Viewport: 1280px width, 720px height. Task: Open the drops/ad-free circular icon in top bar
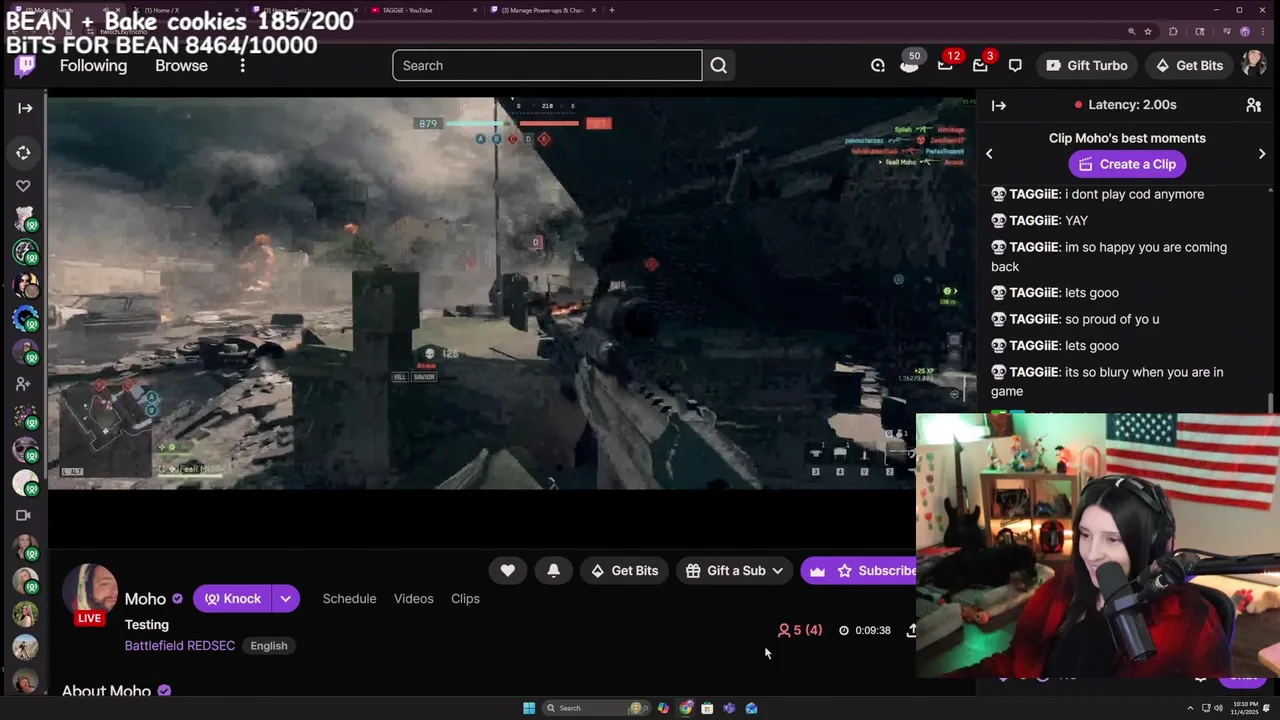[878, 66]
